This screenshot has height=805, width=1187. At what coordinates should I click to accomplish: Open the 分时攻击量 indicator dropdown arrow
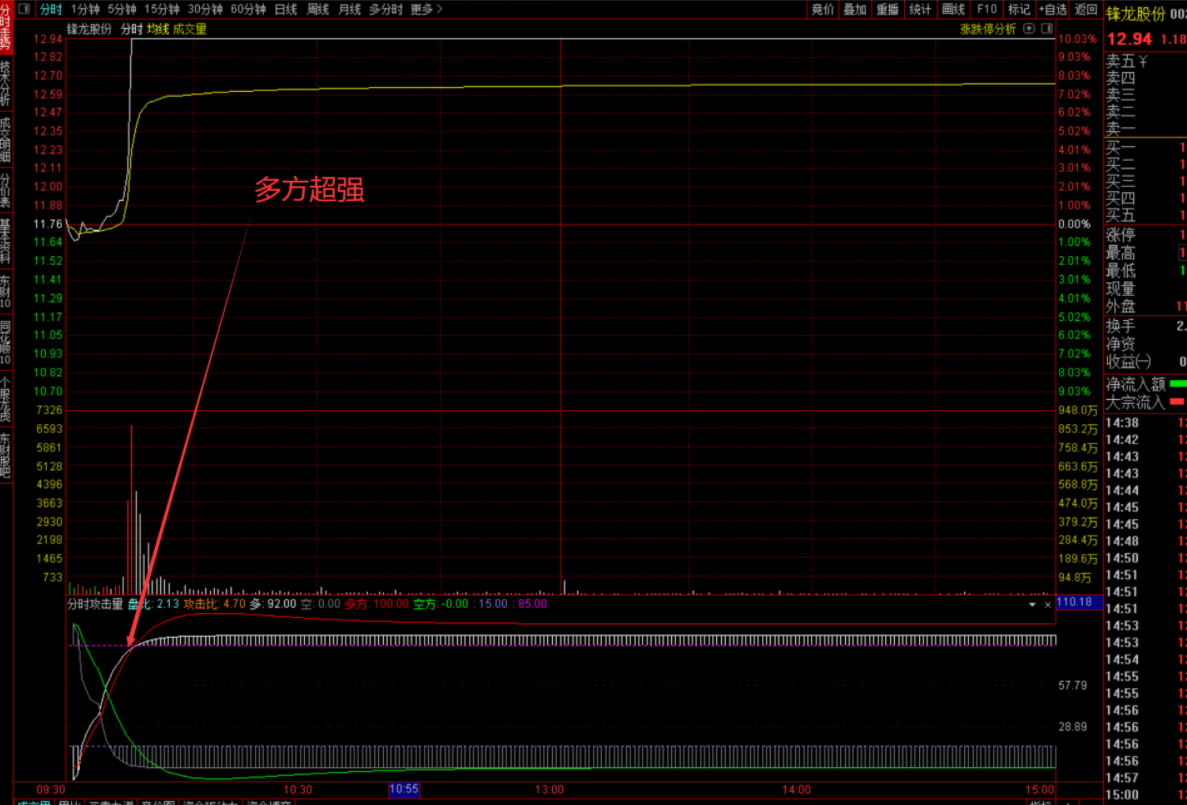1032,604
